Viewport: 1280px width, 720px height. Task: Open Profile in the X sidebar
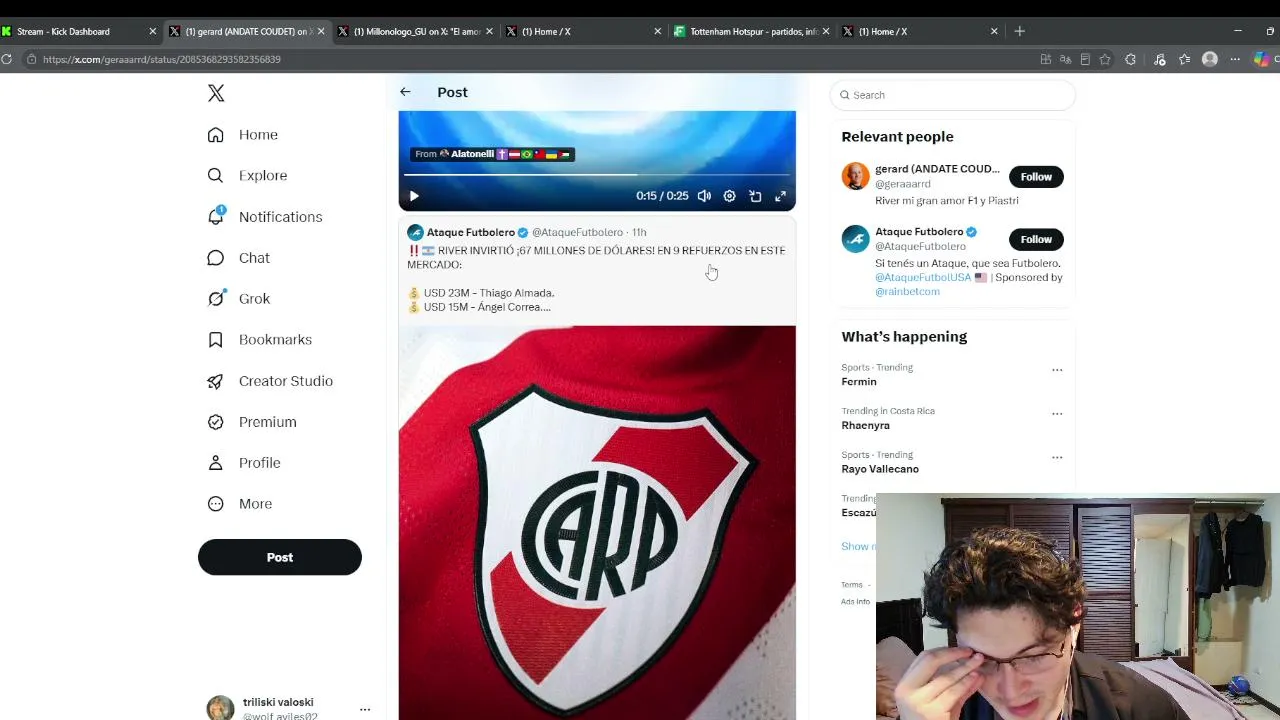point(243,463)
